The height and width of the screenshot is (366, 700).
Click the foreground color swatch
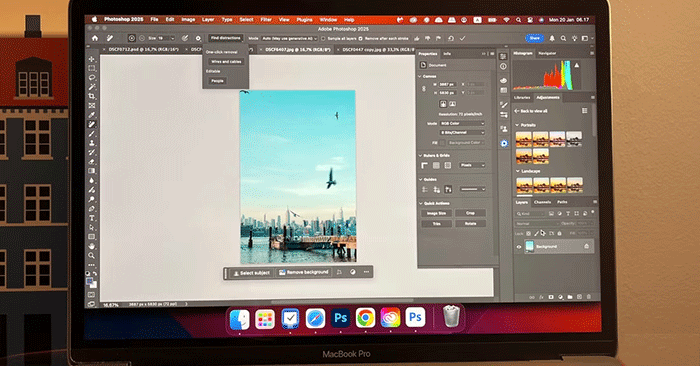coord(90,281)
